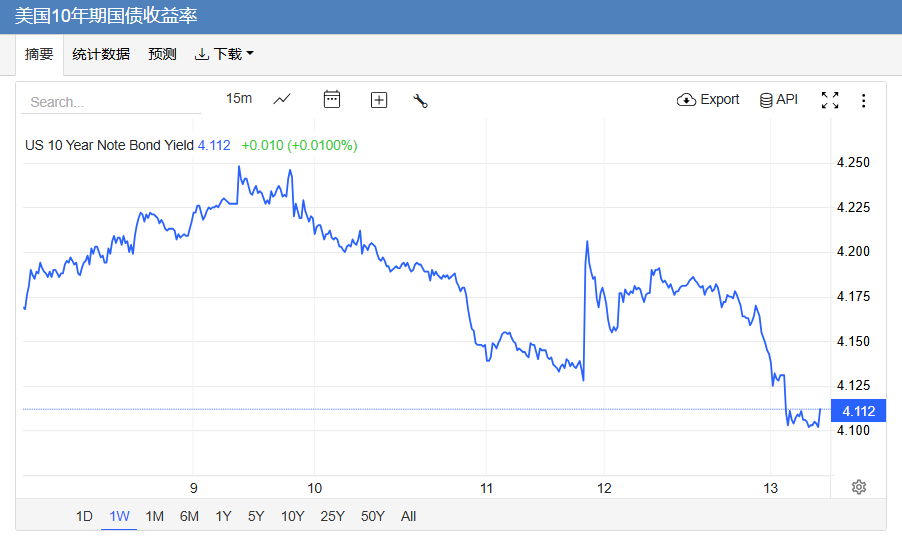Screen dimensions: 902x545
Task: Select the 1M time range
Action: click(x=155, y=516)
